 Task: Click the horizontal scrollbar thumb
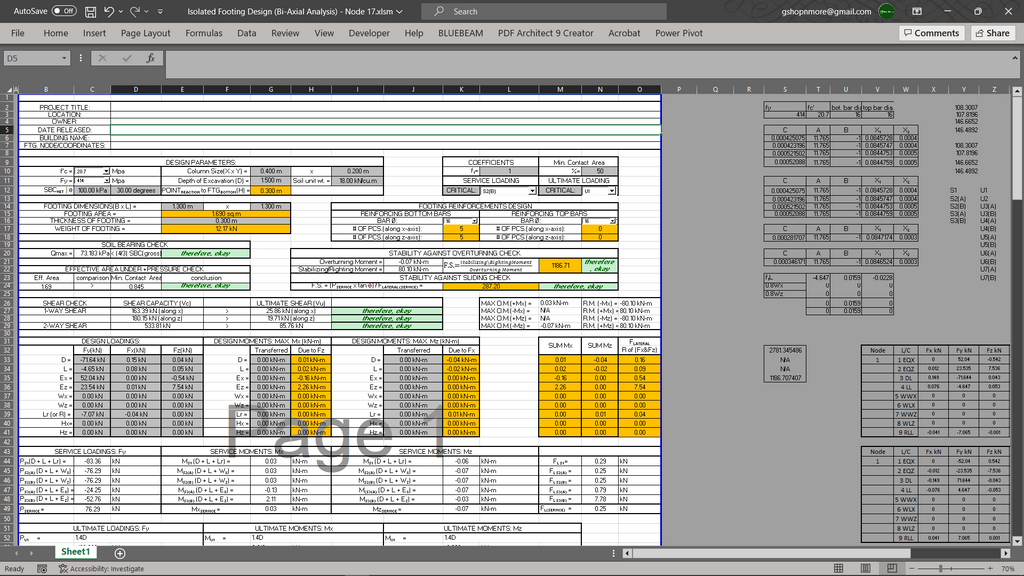pyautogui.click(x=771, y=553)
